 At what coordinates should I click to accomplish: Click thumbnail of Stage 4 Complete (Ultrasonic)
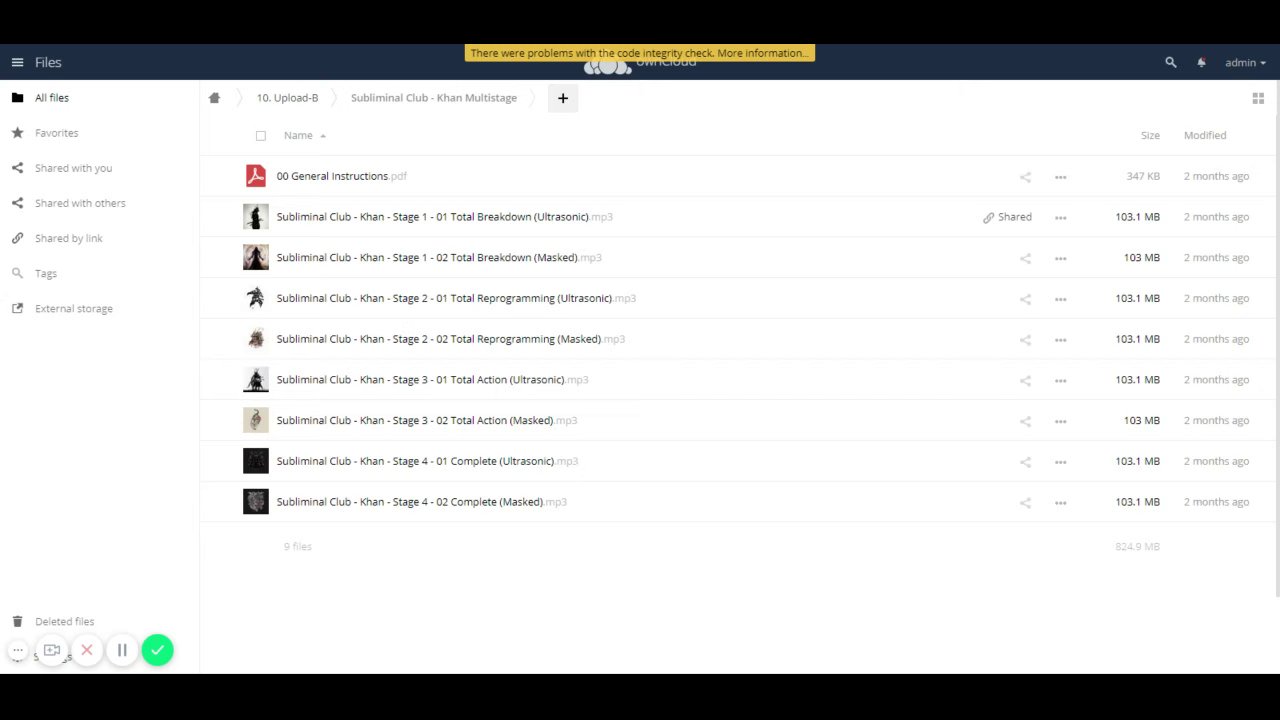pyautogui.click(x=256, y=461)
